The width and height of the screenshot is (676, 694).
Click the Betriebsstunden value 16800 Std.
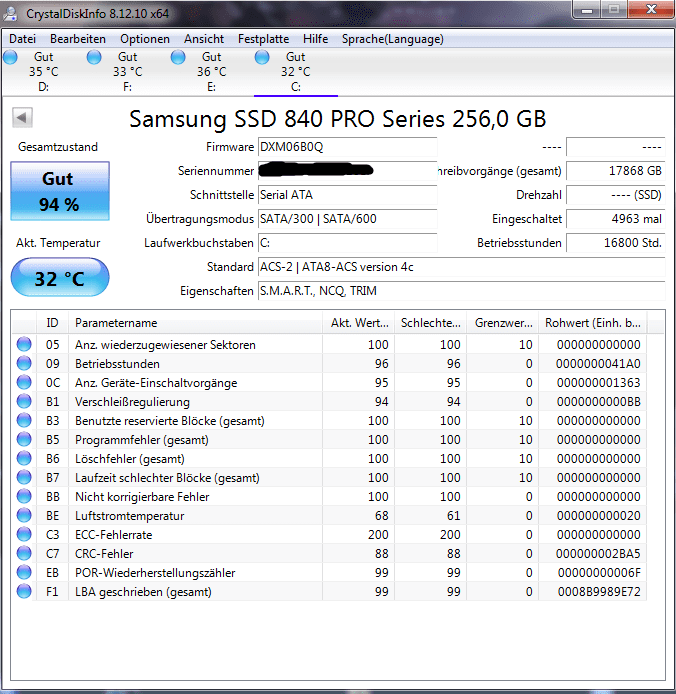click(x=615, y=243)
